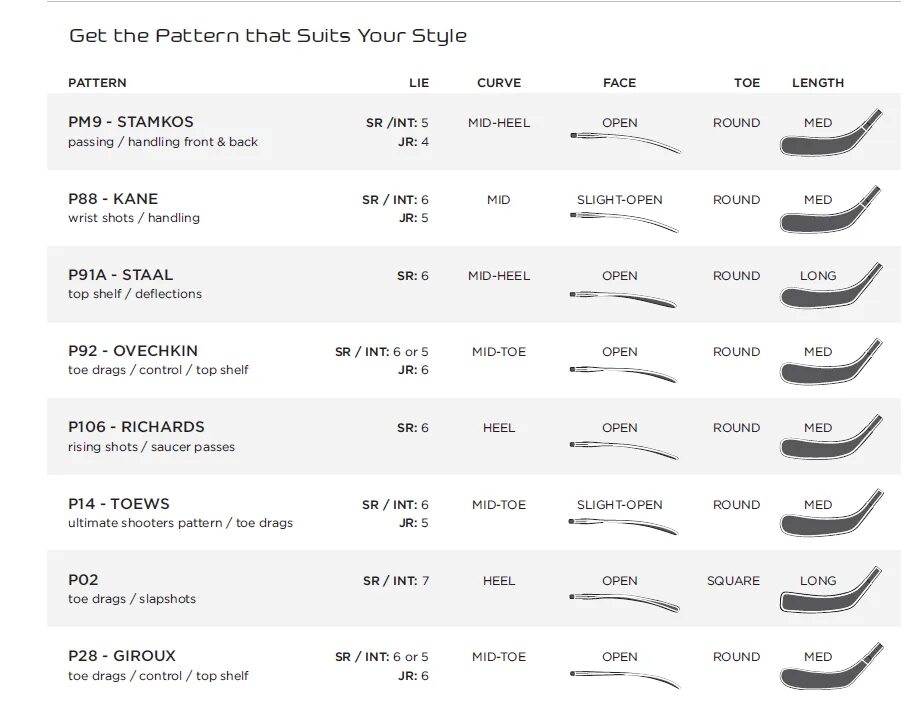This screenshot has height=719, width=922.
Task: Click the PM9 Stamkos open face curve diagram
Action: (625, 143)
